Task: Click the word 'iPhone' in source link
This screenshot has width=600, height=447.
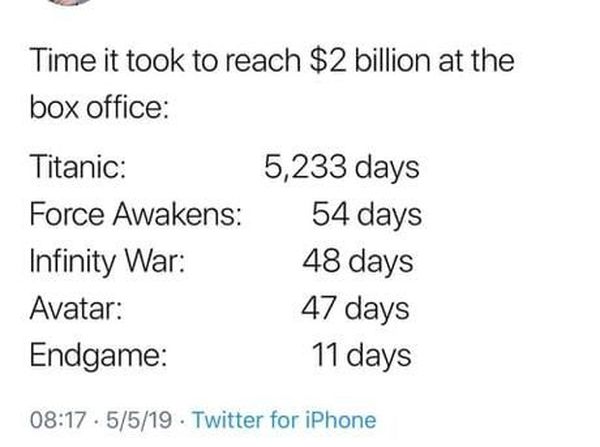Action: point(341,420)
